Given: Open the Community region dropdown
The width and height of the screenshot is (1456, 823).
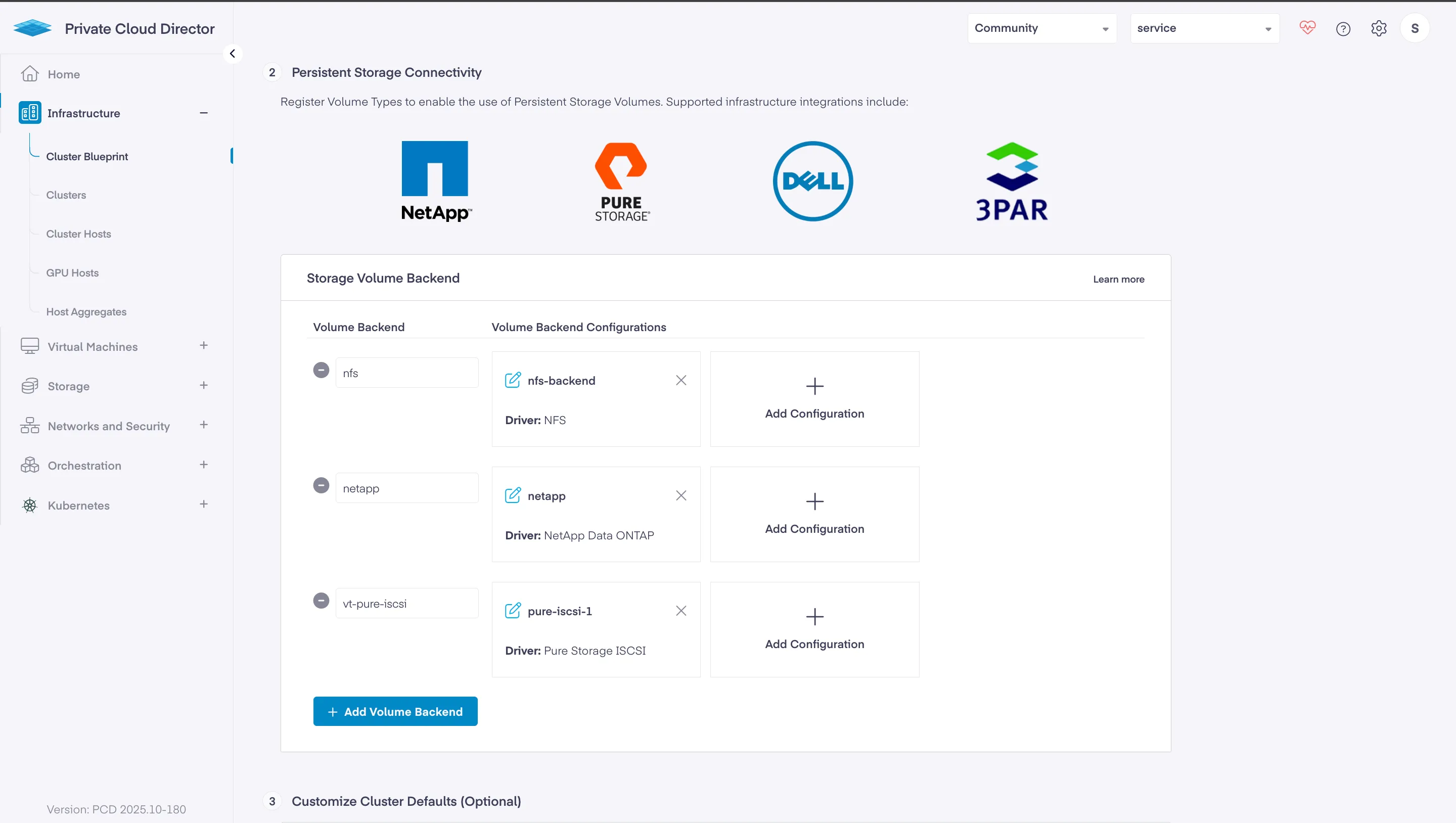Looking at the screenshot, I should [1041, 28].
